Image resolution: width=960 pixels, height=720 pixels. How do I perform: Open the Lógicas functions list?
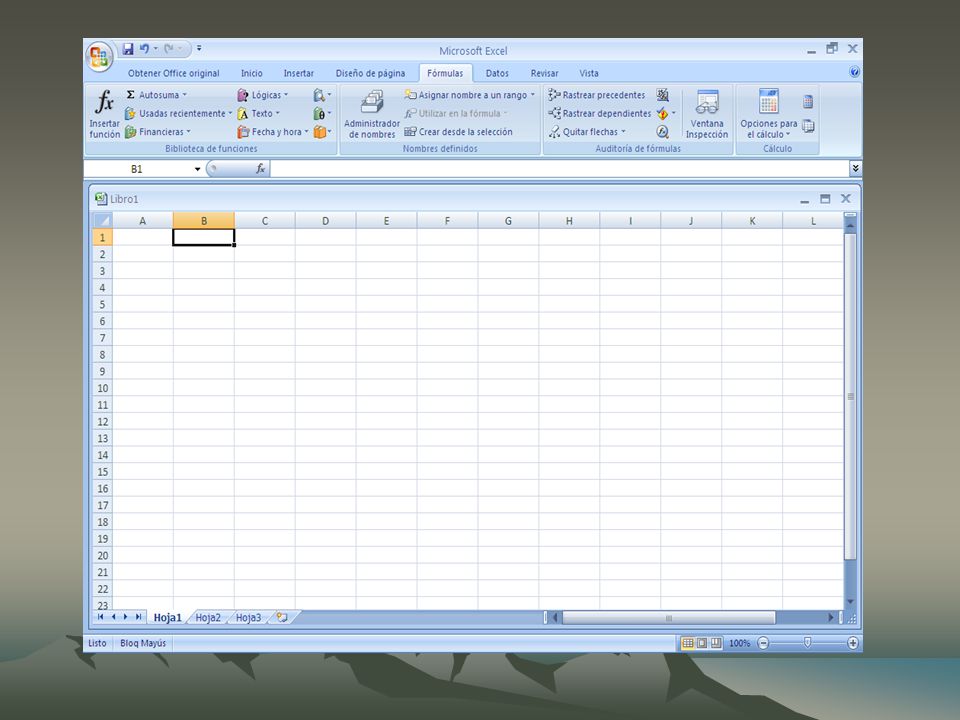point(263,95)
